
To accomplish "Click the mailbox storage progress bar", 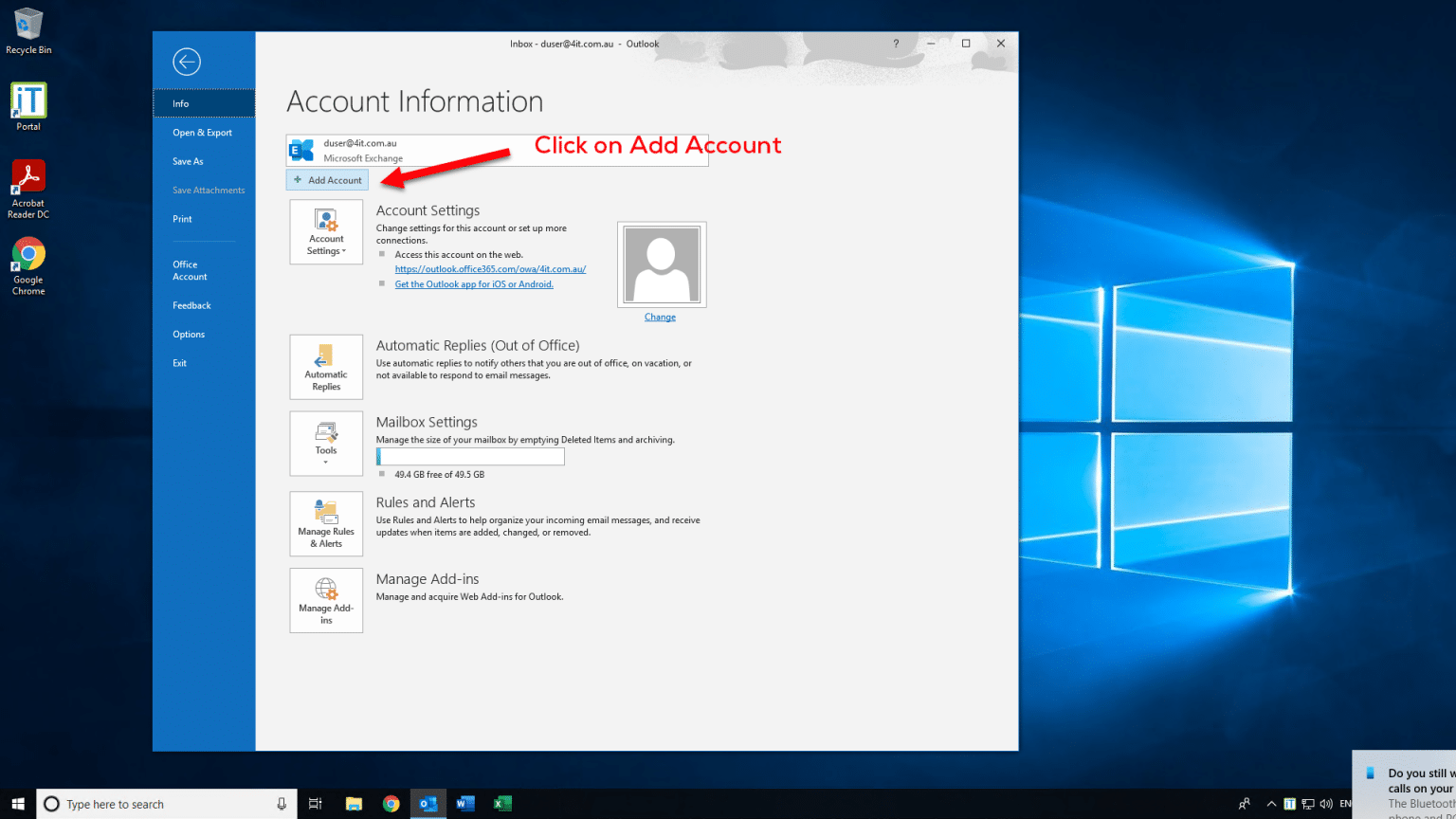I will tap(469, 456).
